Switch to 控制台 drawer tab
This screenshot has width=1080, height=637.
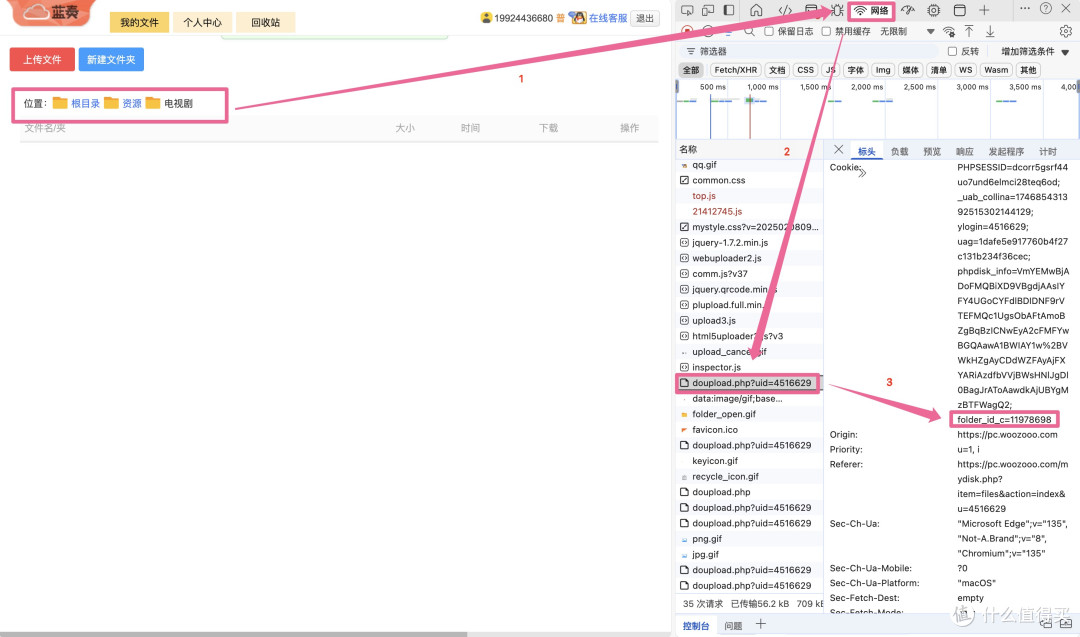click(x=696, y=625)
